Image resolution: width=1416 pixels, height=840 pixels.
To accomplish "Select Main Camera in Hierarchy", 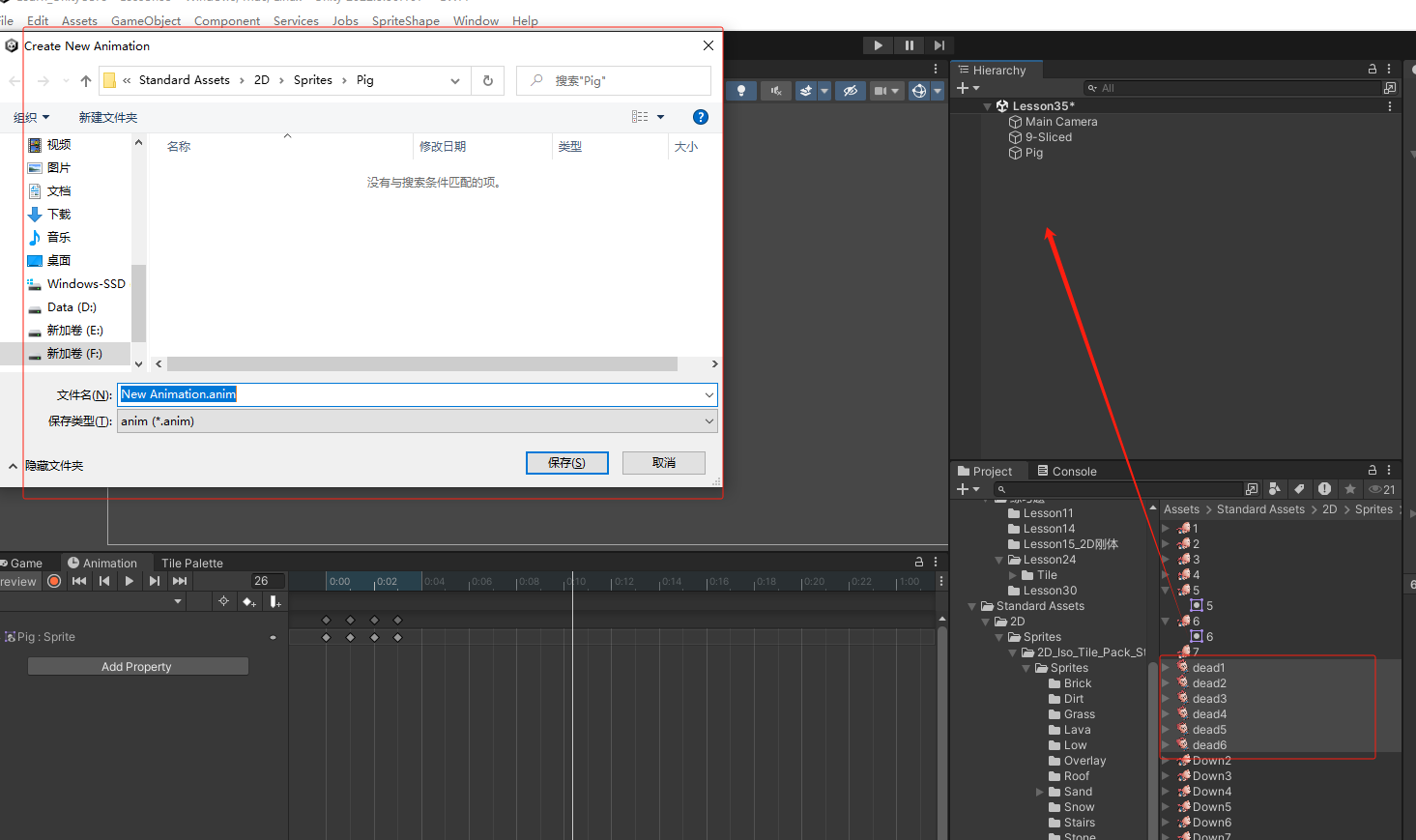I will pyautogui.click(x=1061, y=122).
